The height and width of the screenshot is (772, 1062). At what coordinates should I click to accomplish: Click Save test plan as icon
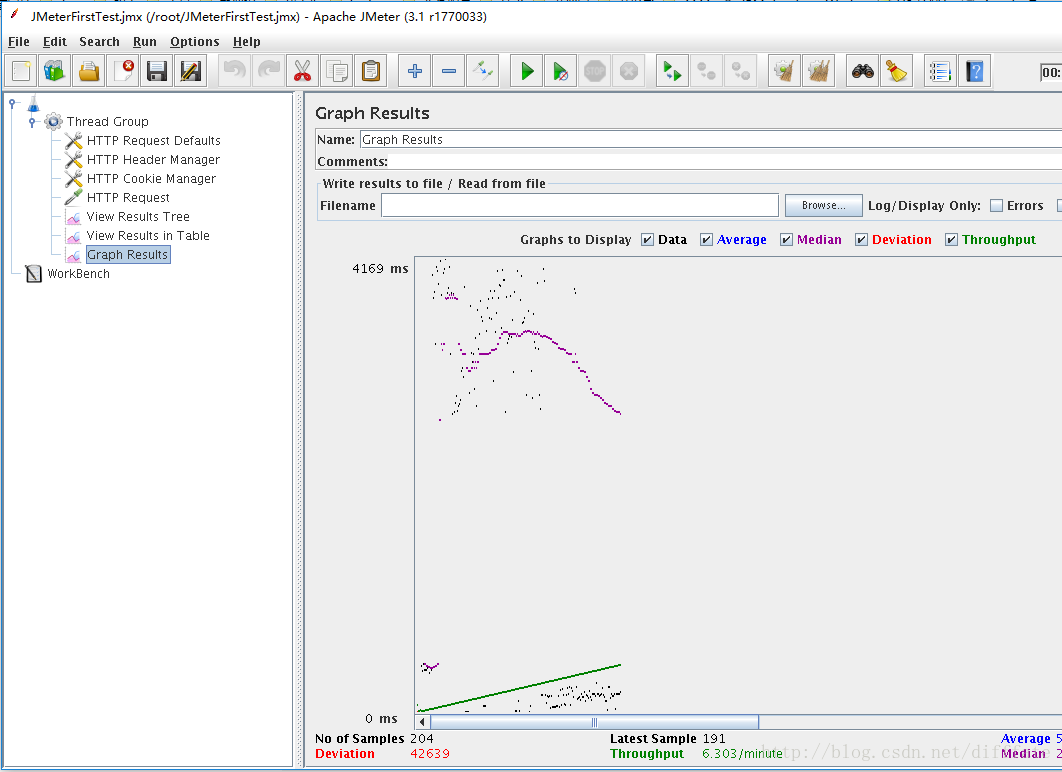pos(191,71)
